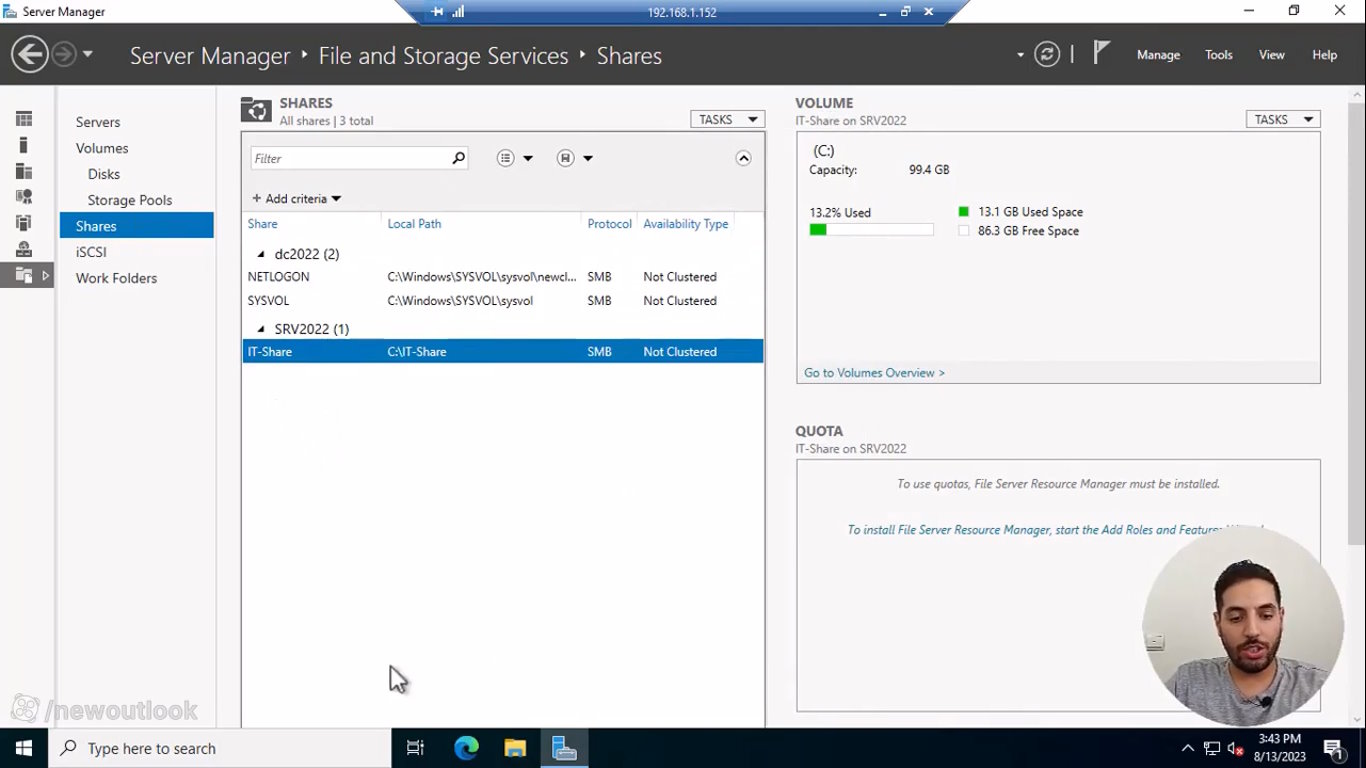
Task: Open File Explorer from the taskbar
Action: point(515,748)
